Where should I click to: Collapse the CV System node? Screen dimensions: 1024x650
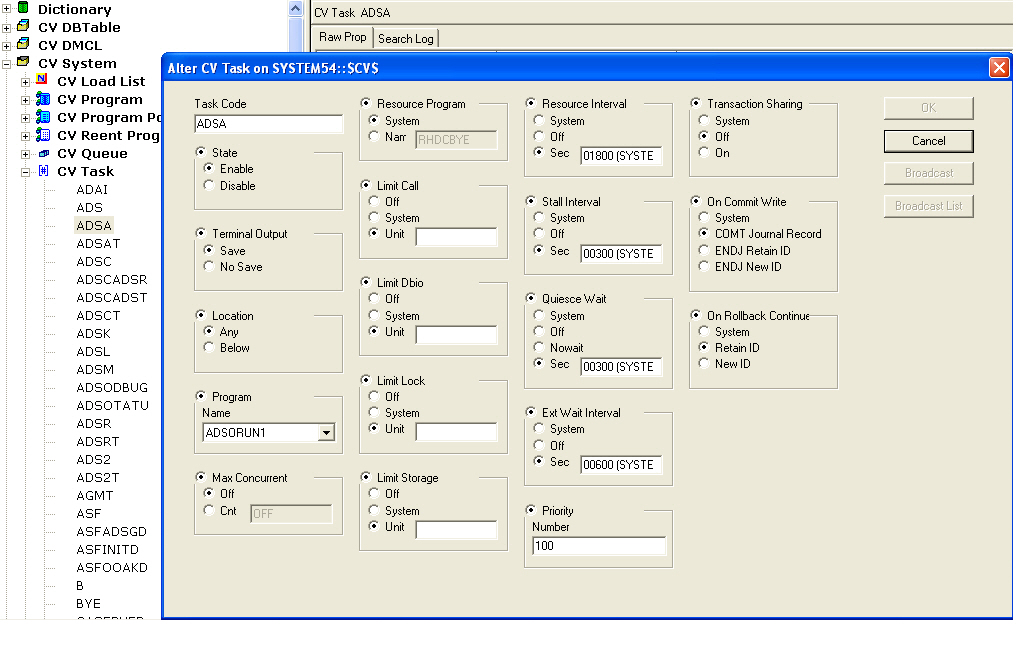7,64
